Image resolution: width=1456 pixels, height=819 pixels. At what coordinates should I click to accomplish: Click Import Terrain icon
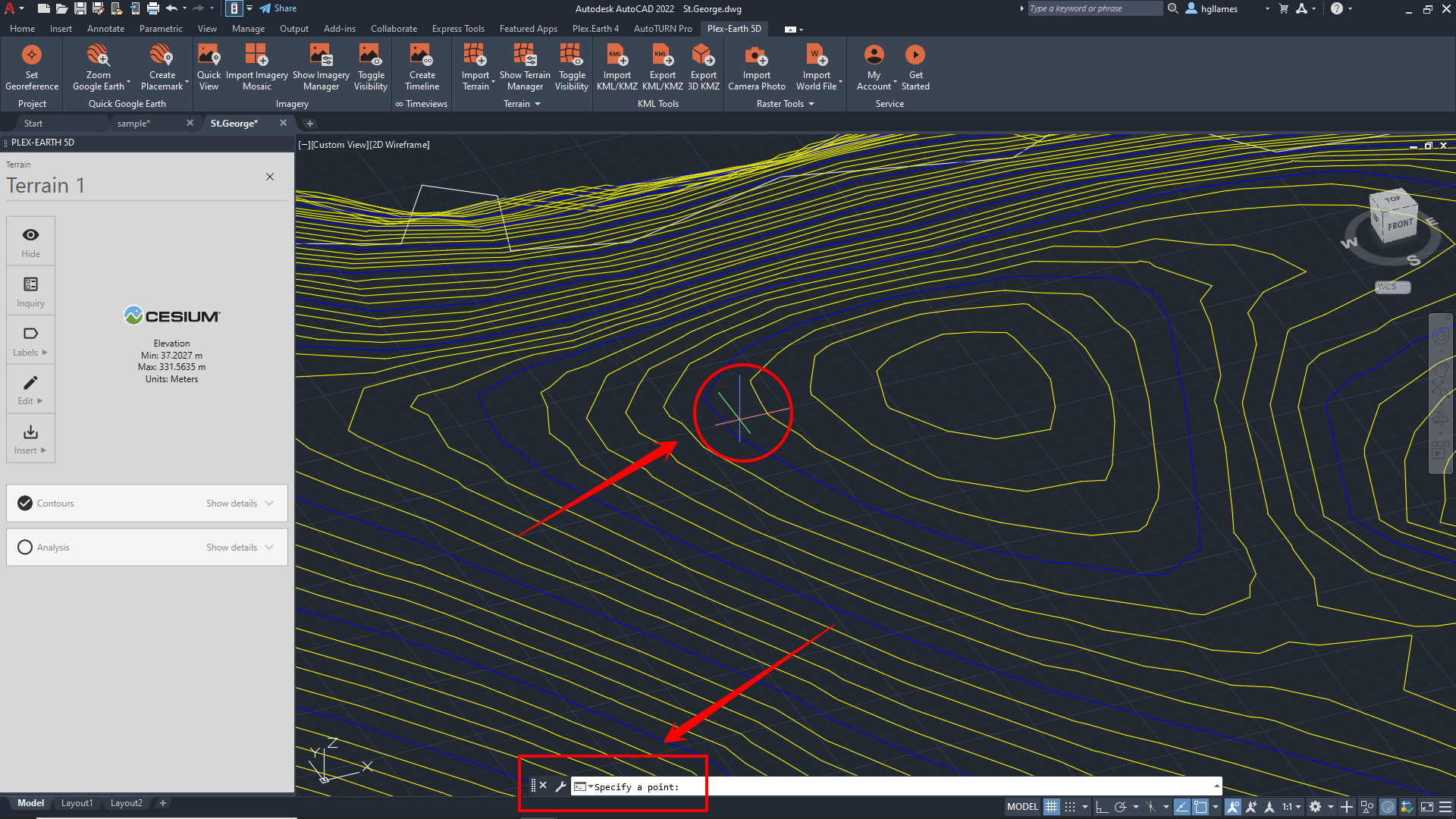coord(475,55)
